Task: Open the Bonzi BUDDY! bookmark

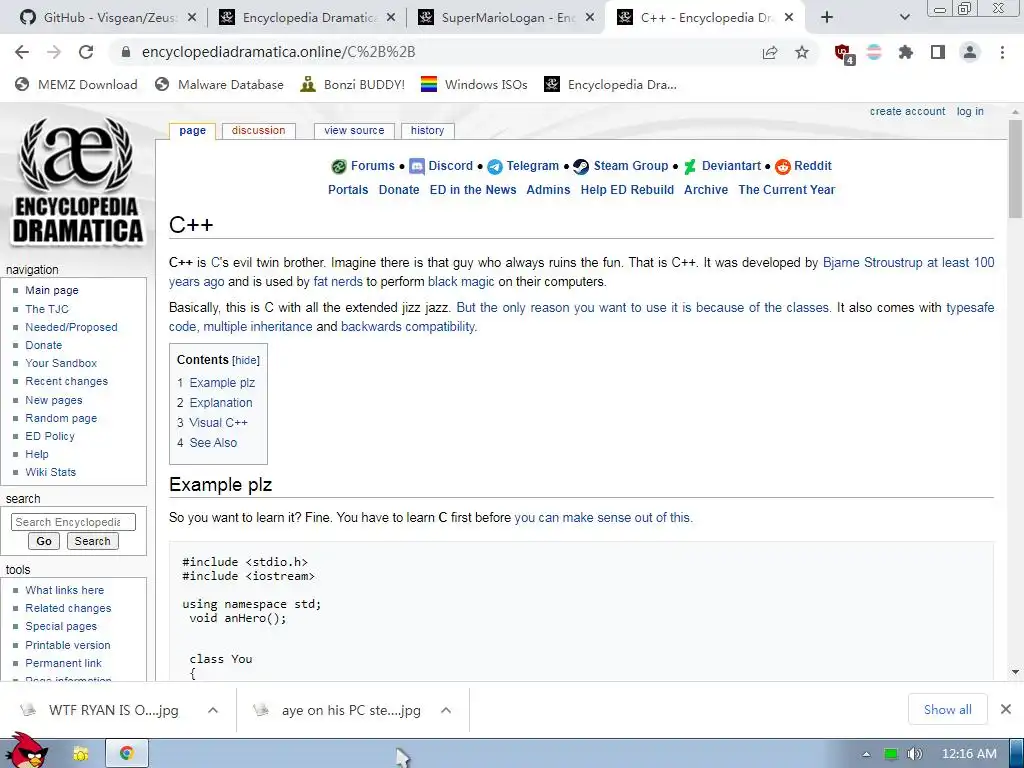Action: click(x=353, y=84)
